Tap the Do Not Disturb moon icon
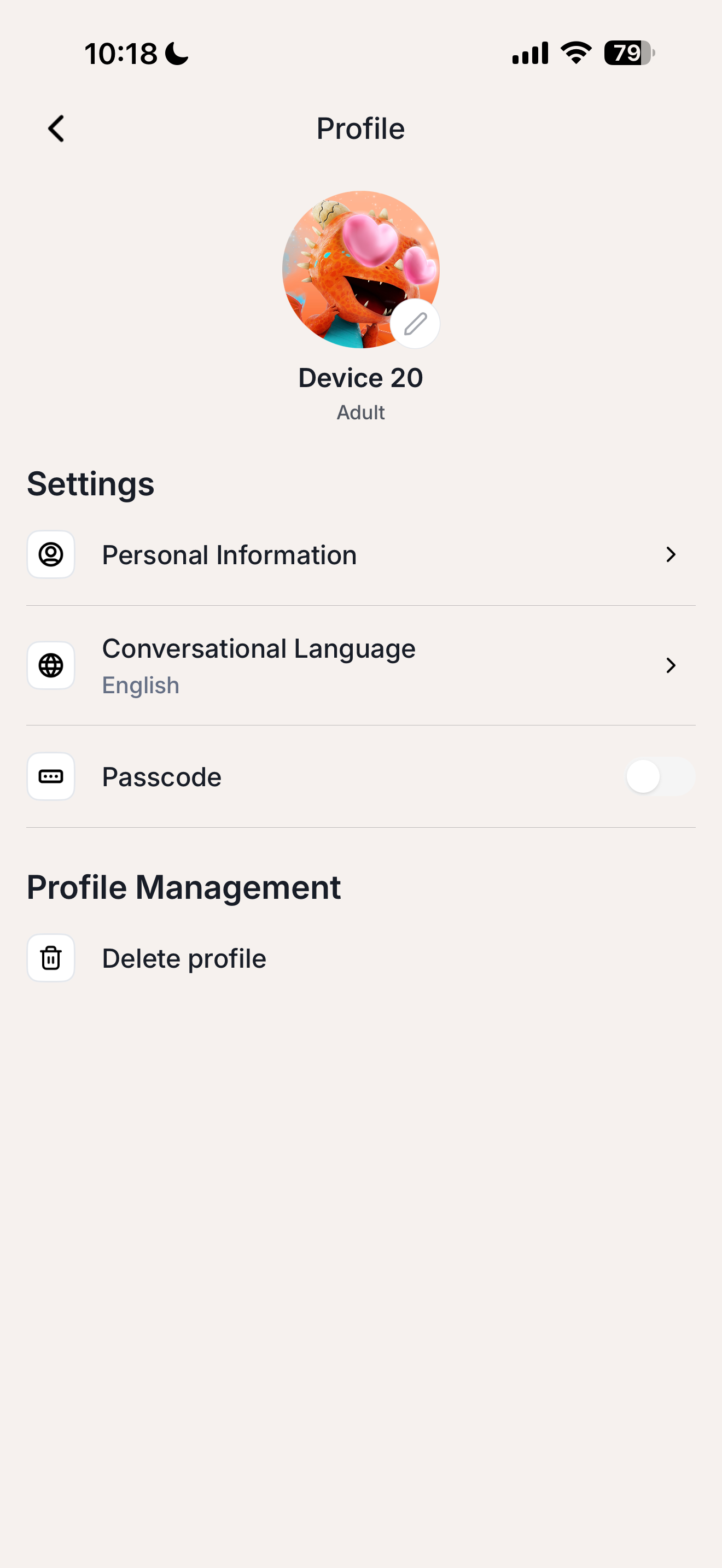Image resolution: width=722 pixels, height=1568 pixels. coord(177,54)
